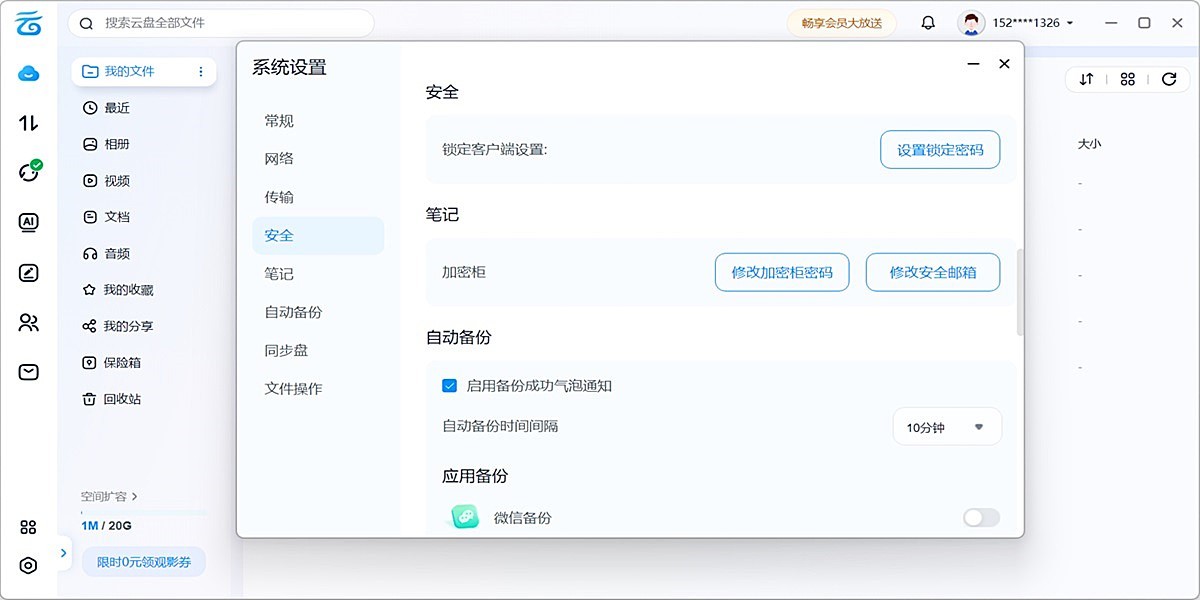Screen dimensions: 1200x600
Task: Click the cloud drive search box
Action: [220, 21]
